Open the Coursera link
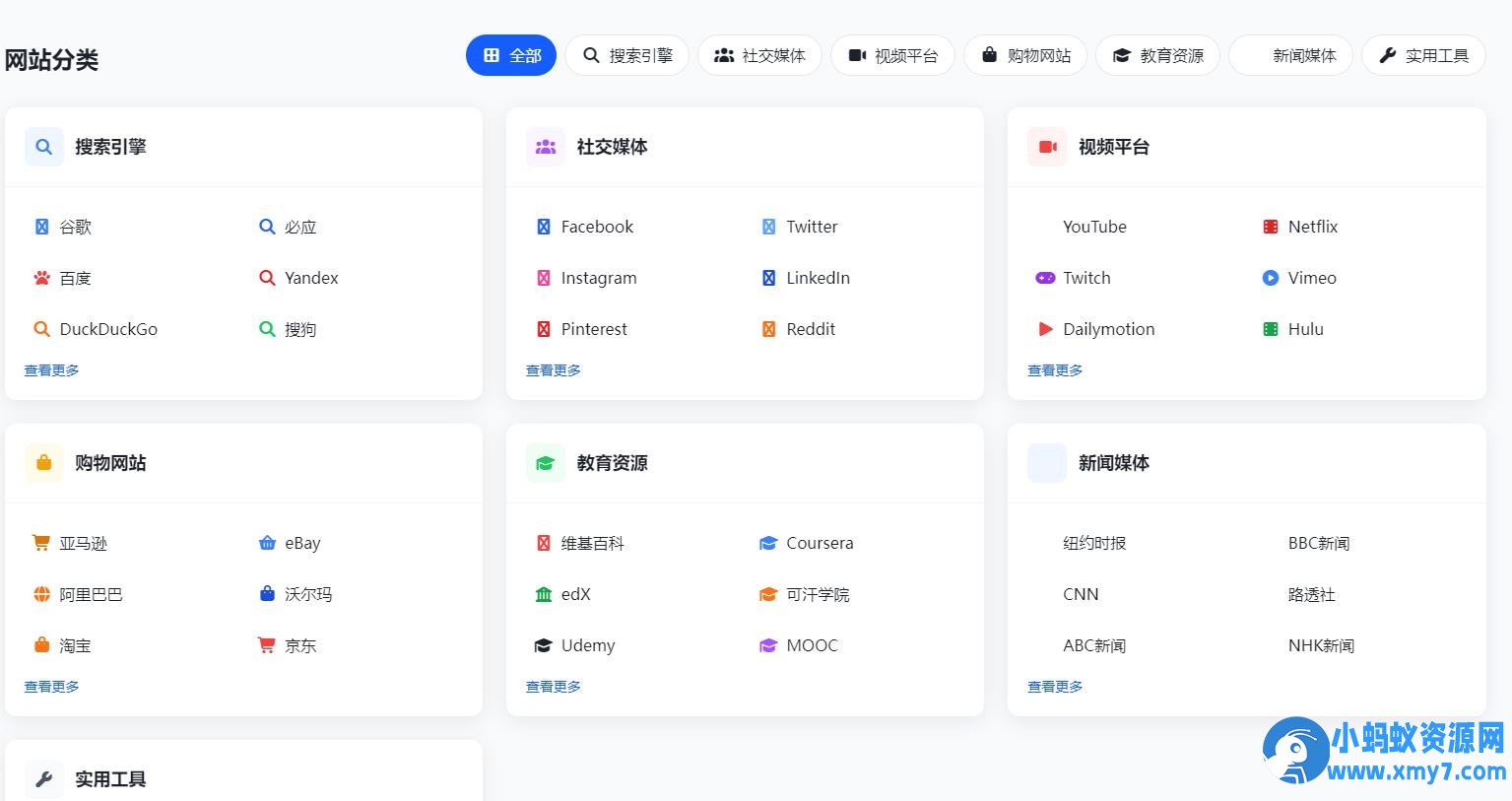This screenshot has width=1512, height=801. click(x=820, y=543)
